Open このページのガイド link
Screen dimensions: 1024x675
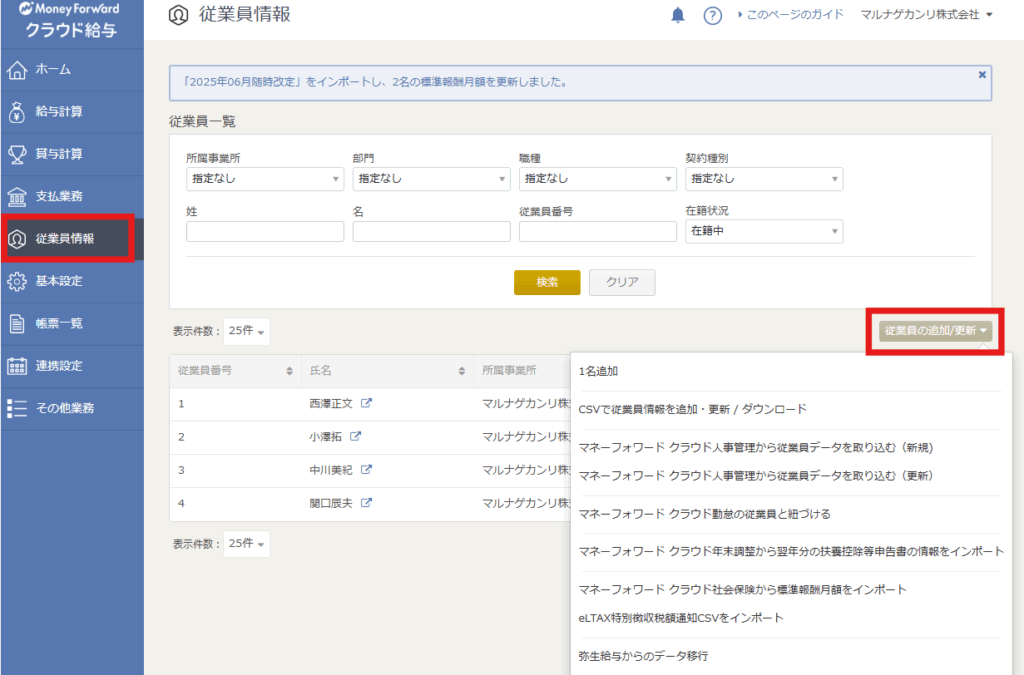(x=790, y=15)
